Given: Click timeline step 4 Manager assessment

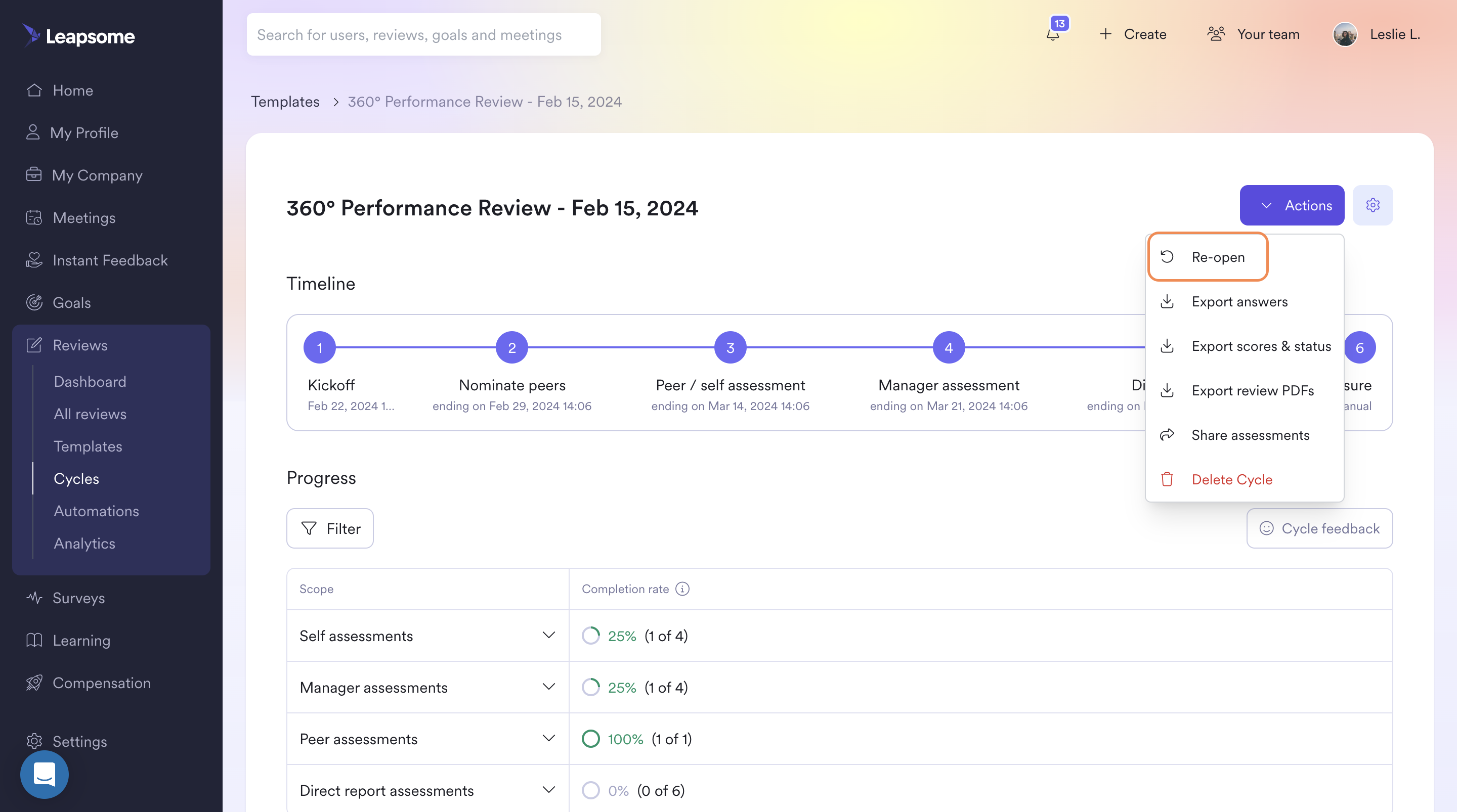Looking at the screenshot, I should click(x=949, y=347).
